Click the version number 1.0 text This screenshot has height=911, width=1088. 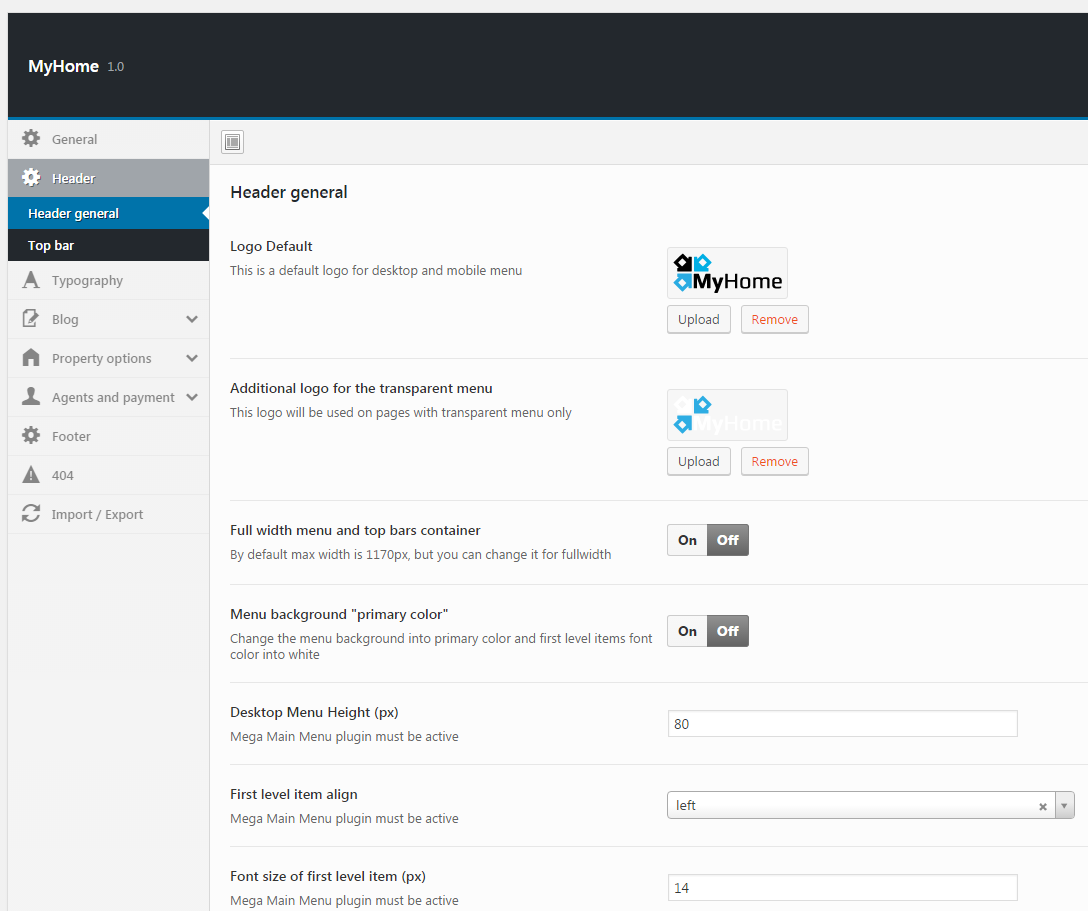[x=116, y=67]
